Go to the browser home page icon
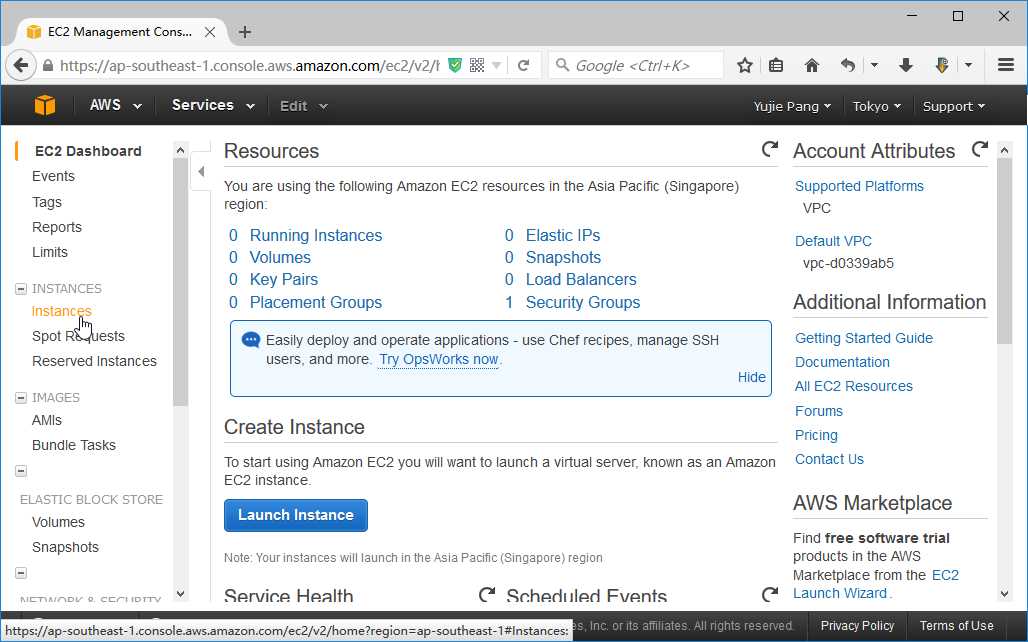Image resolution: width=1028 pixels, height=642 pixels. 812,66
